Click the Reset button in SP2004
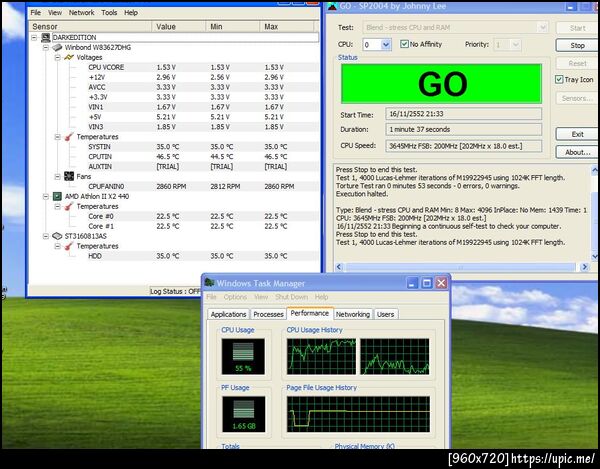The width and height of the screenshot is (600, 469). [x=577, y=63]
